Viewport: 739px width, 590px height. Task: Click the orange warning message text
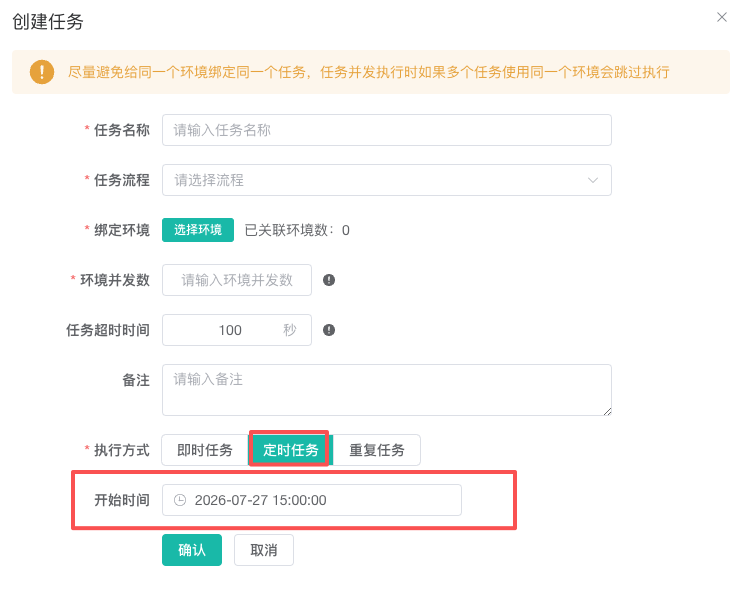pos(369,73)
